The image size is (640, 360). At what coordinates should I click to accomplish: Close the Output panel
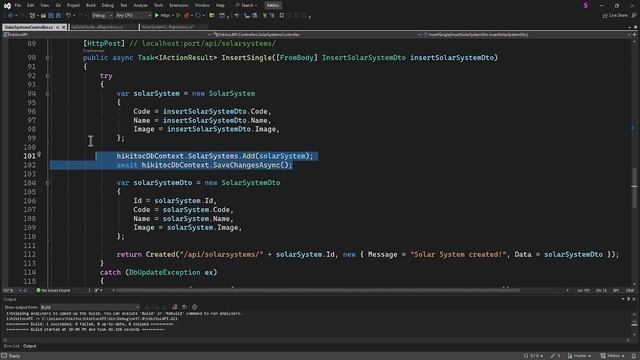634,299
